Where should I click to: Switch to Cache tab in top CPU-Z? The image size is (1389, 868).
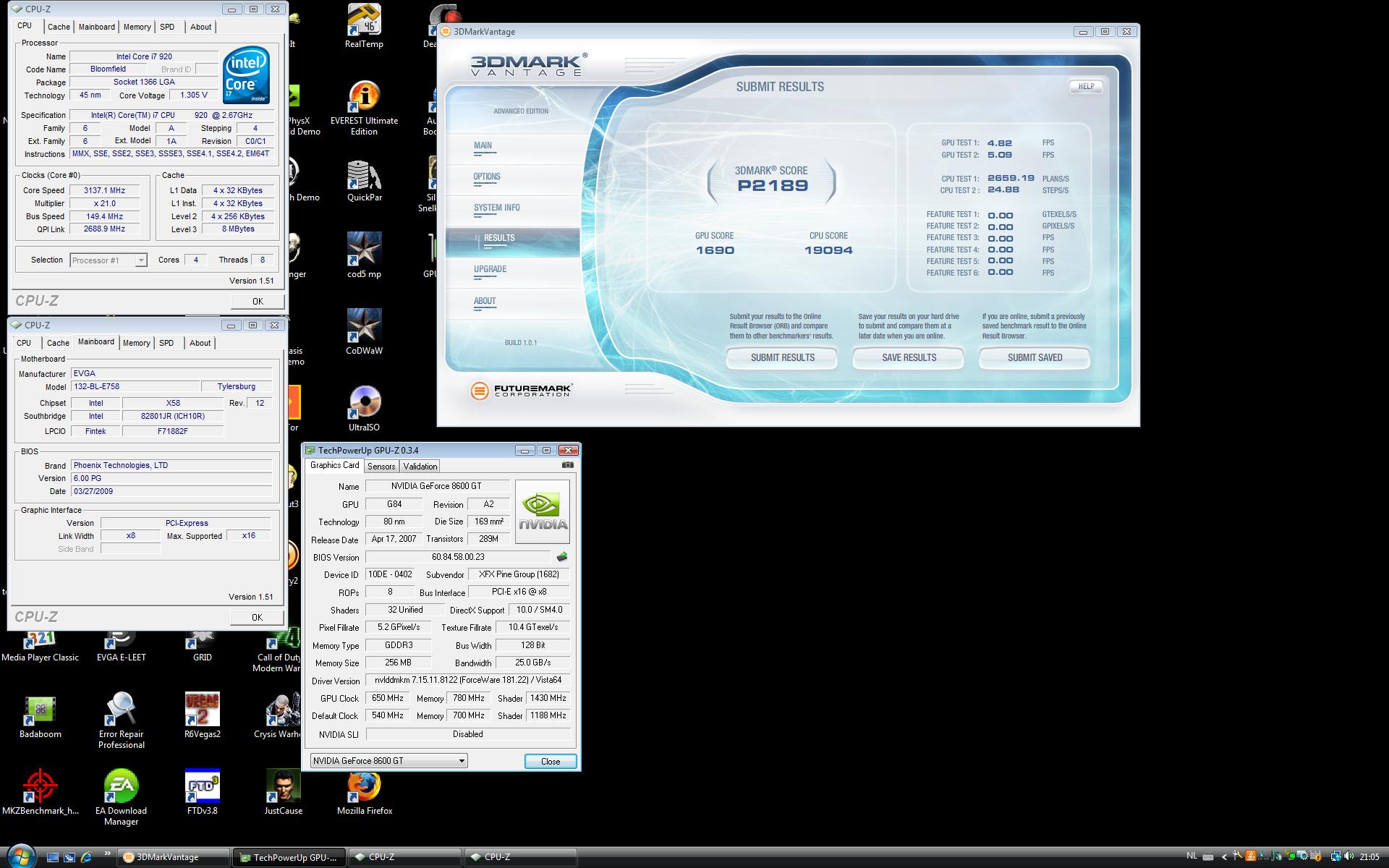(x=59, y=27)
